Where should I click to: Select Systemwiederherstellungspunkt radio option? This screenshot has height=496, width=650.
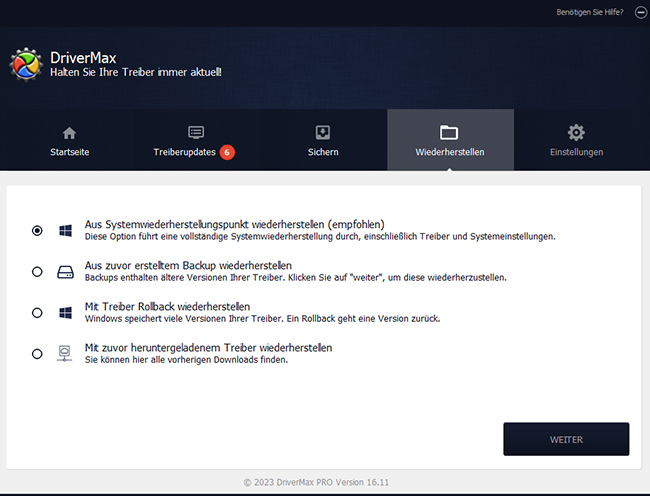(37, 230)
